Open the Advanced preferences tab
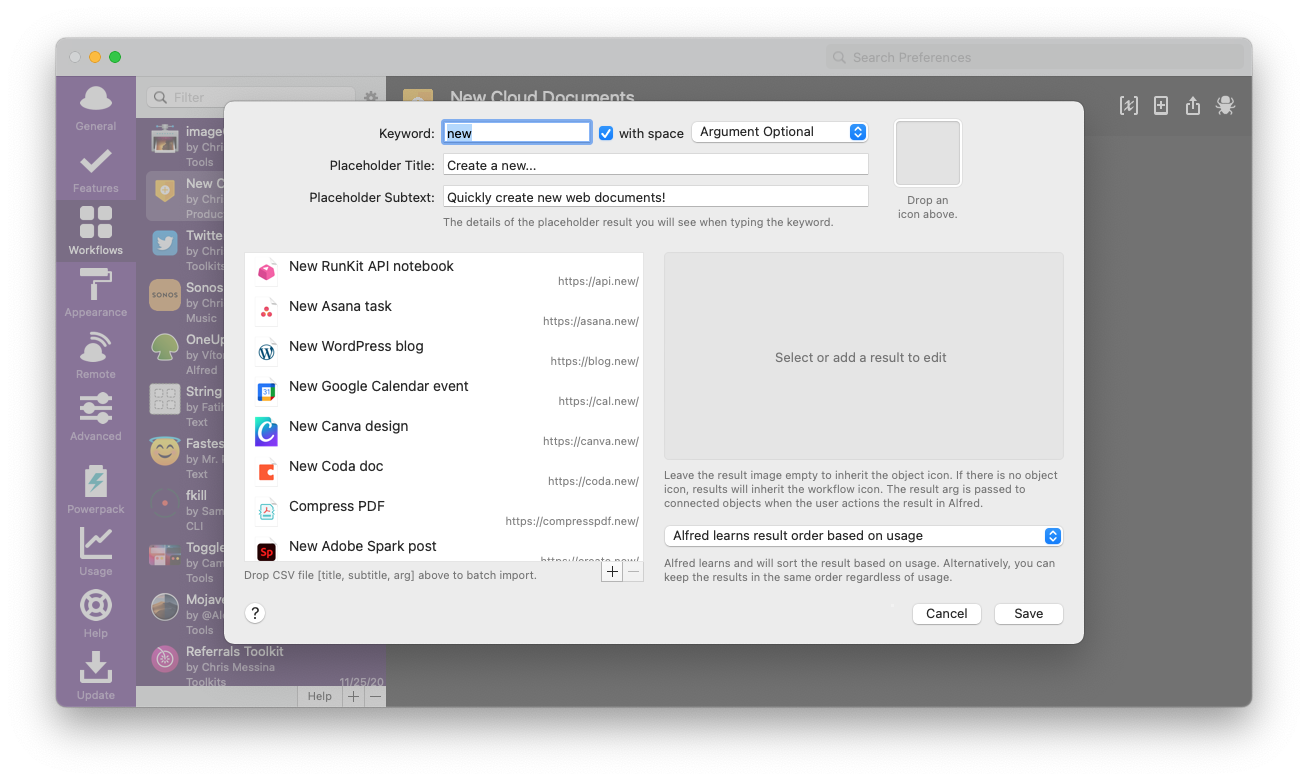The image size is (1308, 781). 96,417
